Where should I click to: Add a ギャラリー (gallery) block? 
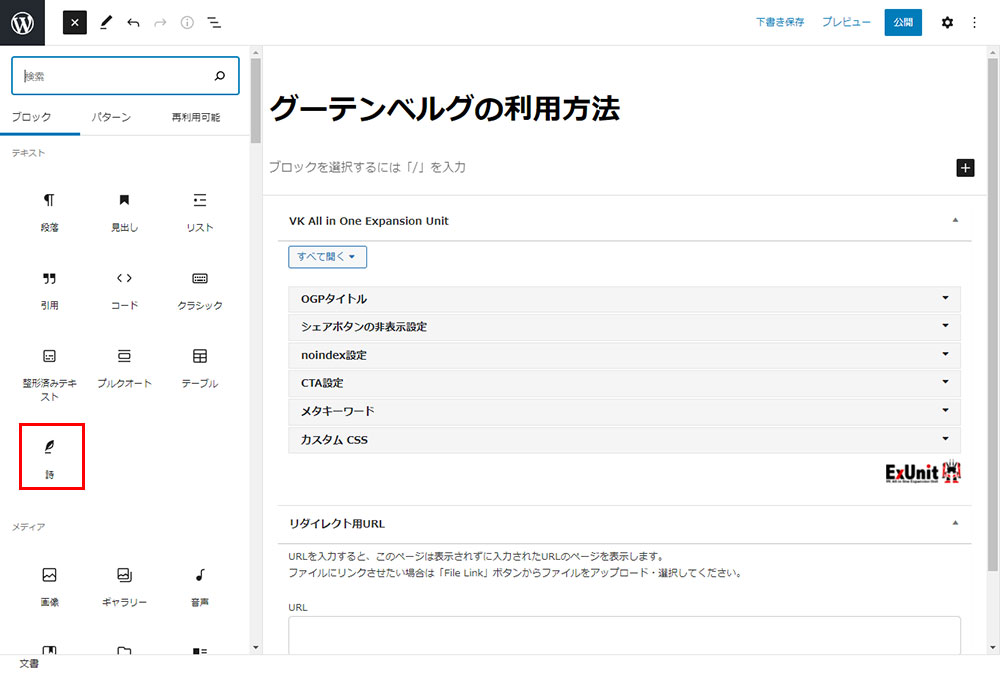[x=124, y=586]
